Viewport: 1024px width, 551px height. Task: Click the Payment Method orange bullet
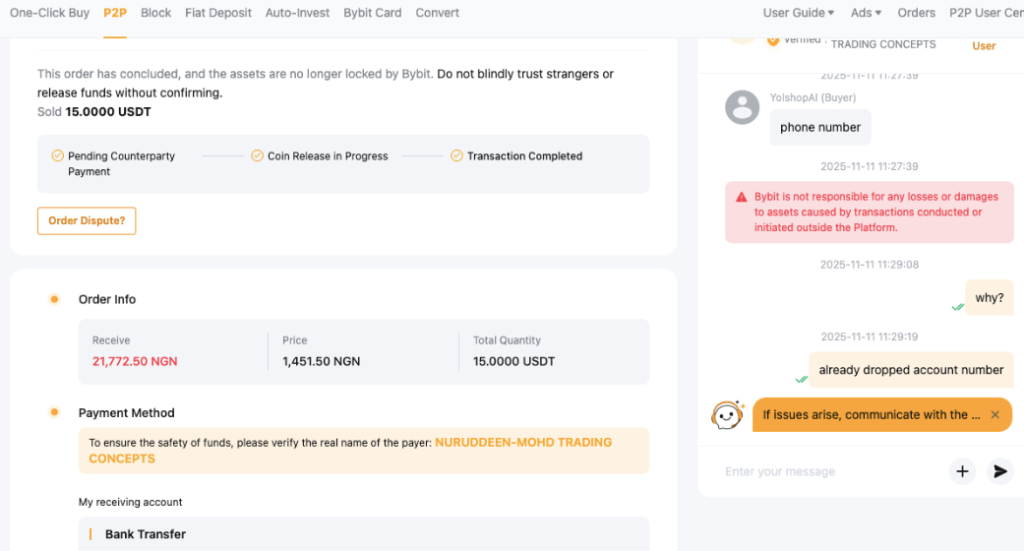tap(54, 412)
